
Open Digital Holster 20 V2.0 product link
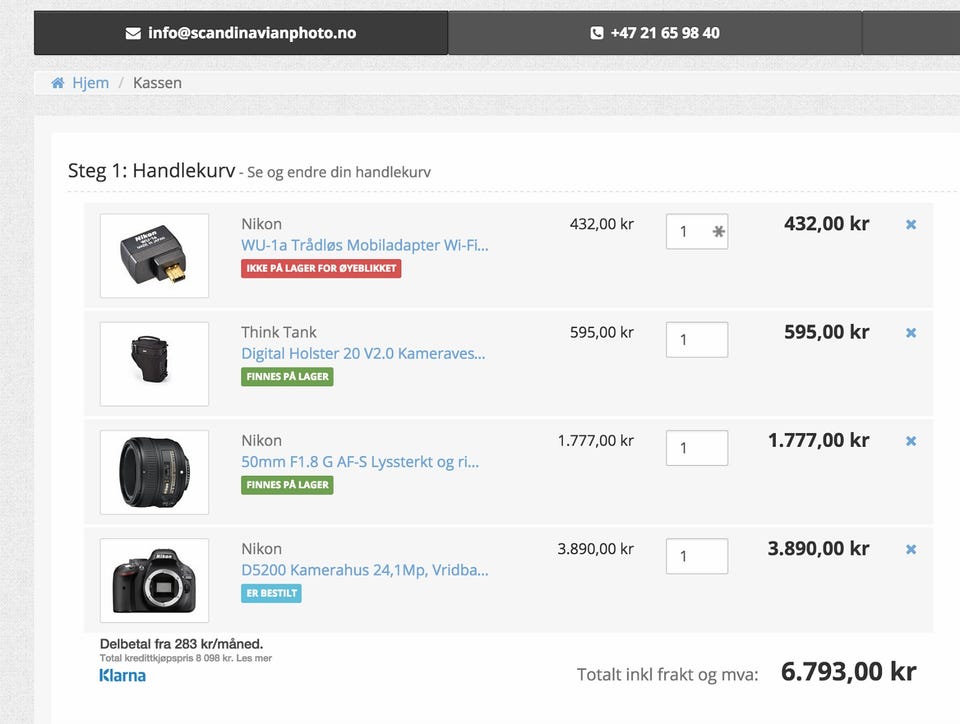[363, 353]
